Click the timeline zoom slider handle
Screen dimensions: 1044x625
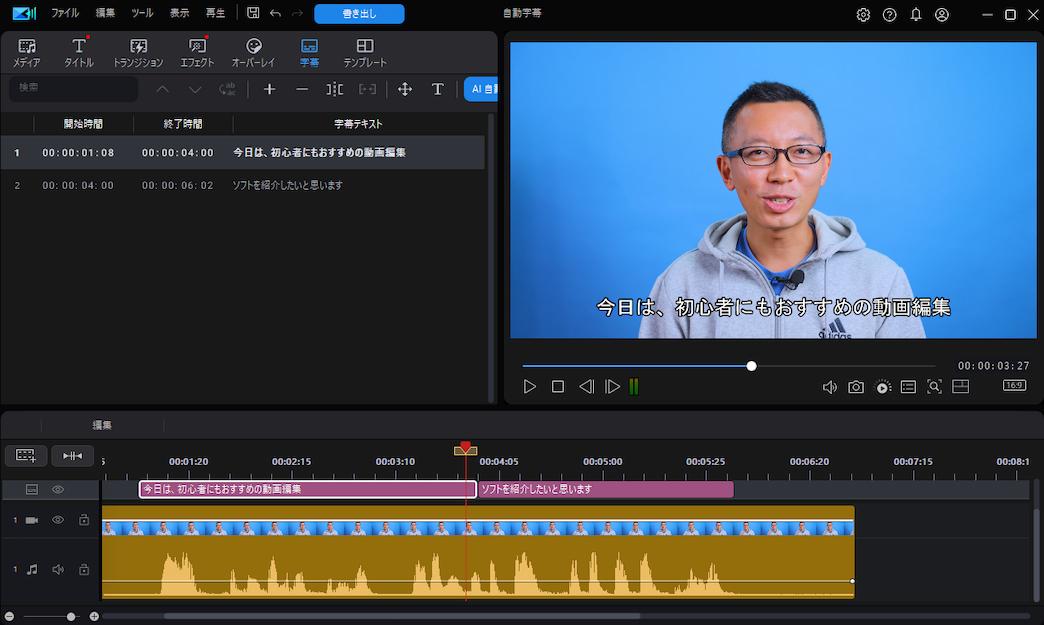coord(70,617)
